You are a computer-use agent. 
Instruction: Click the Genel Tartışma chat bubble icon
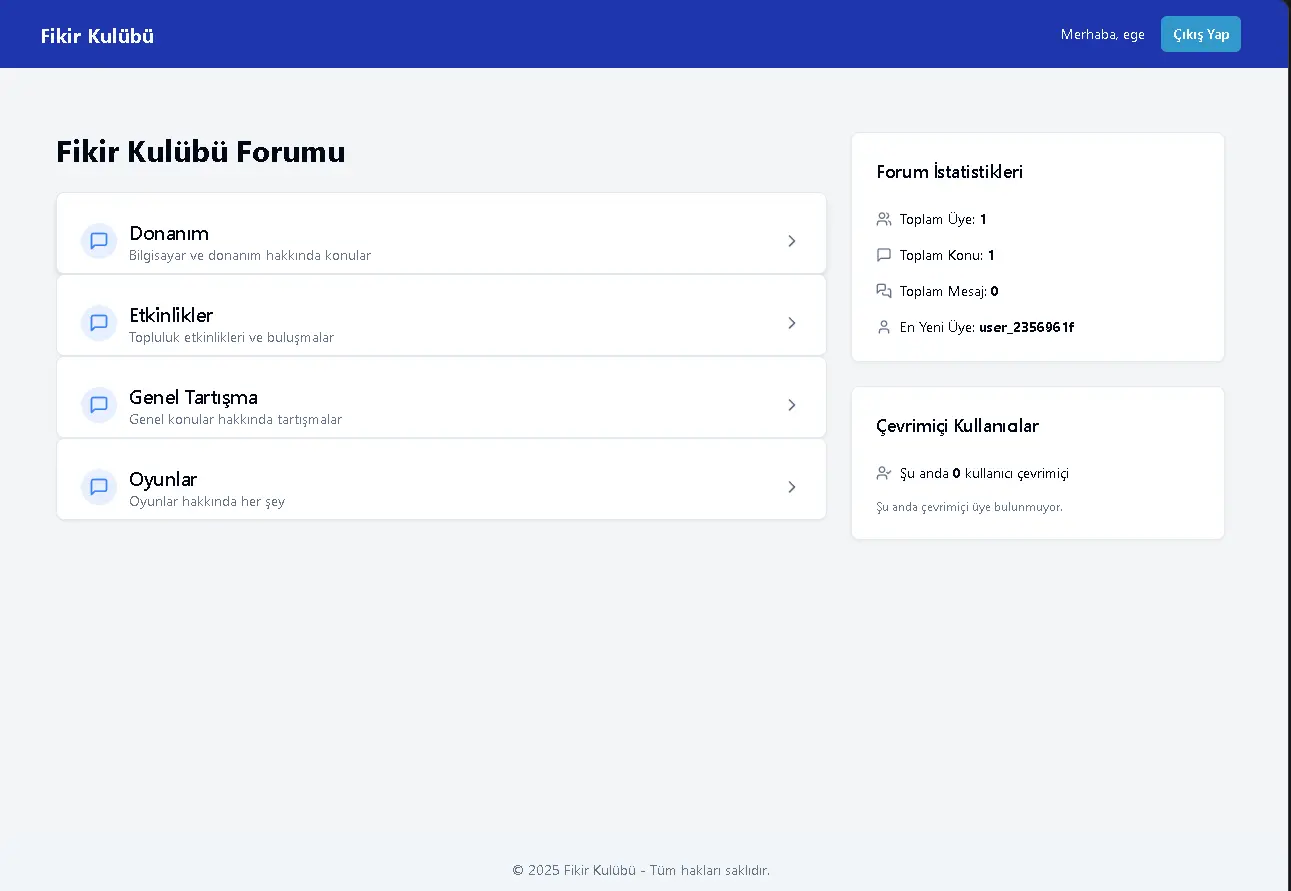[x=99, y=405]
